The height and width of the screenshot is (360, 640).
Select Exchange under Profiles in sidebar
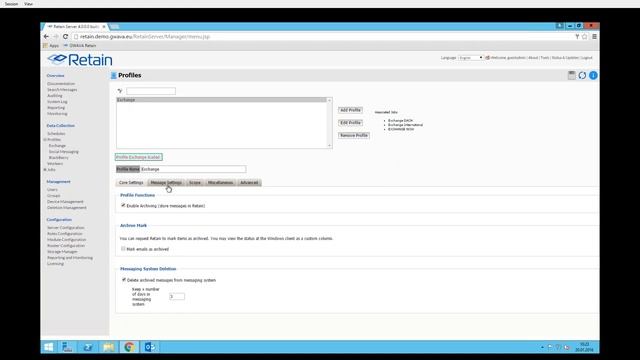tap(57, 146)
